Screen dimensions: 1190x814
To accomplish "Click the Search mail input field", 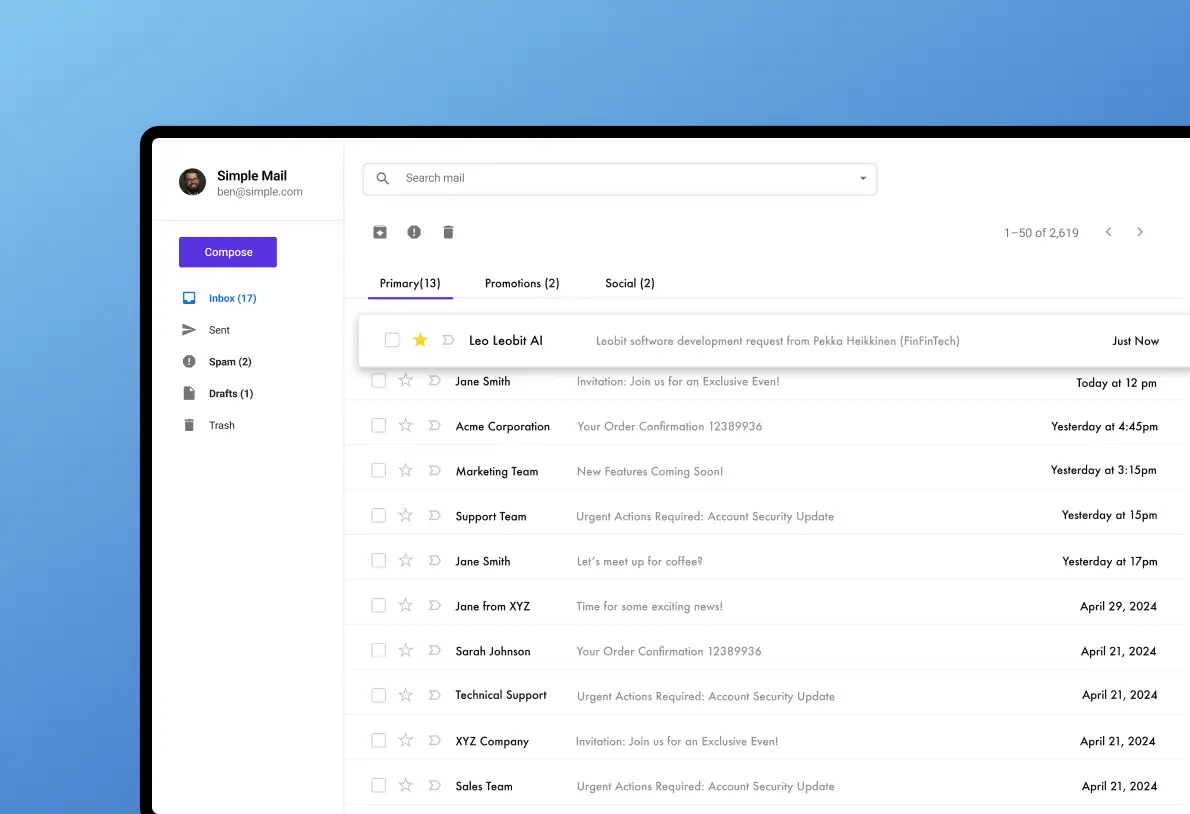I will pos(620,179).
